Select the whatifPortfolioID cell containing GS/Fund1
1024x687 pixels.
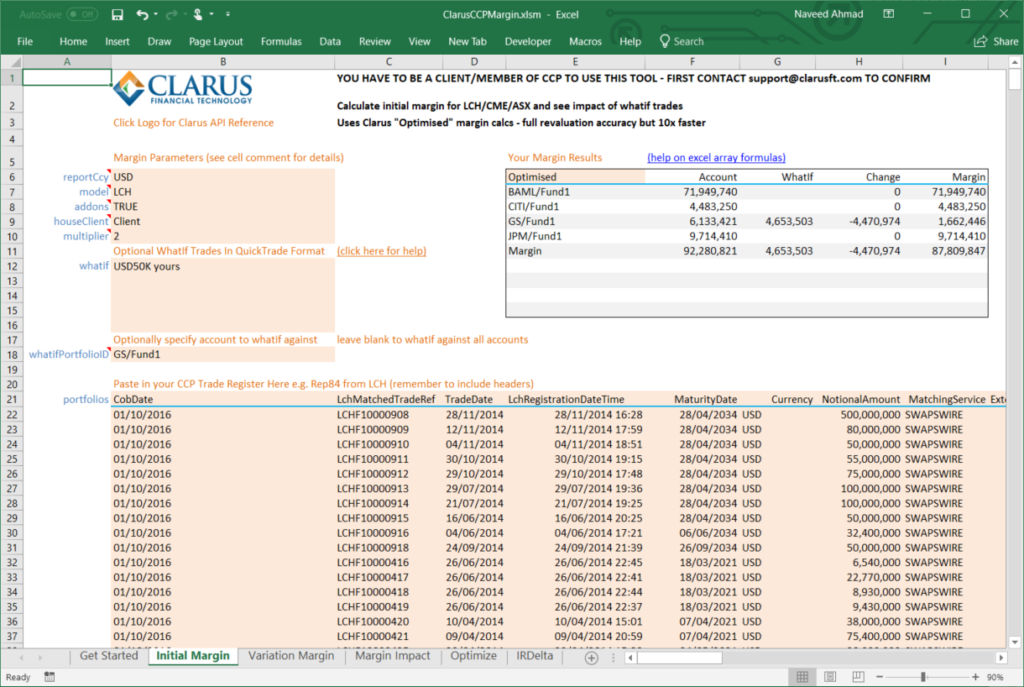pos(223,355)
